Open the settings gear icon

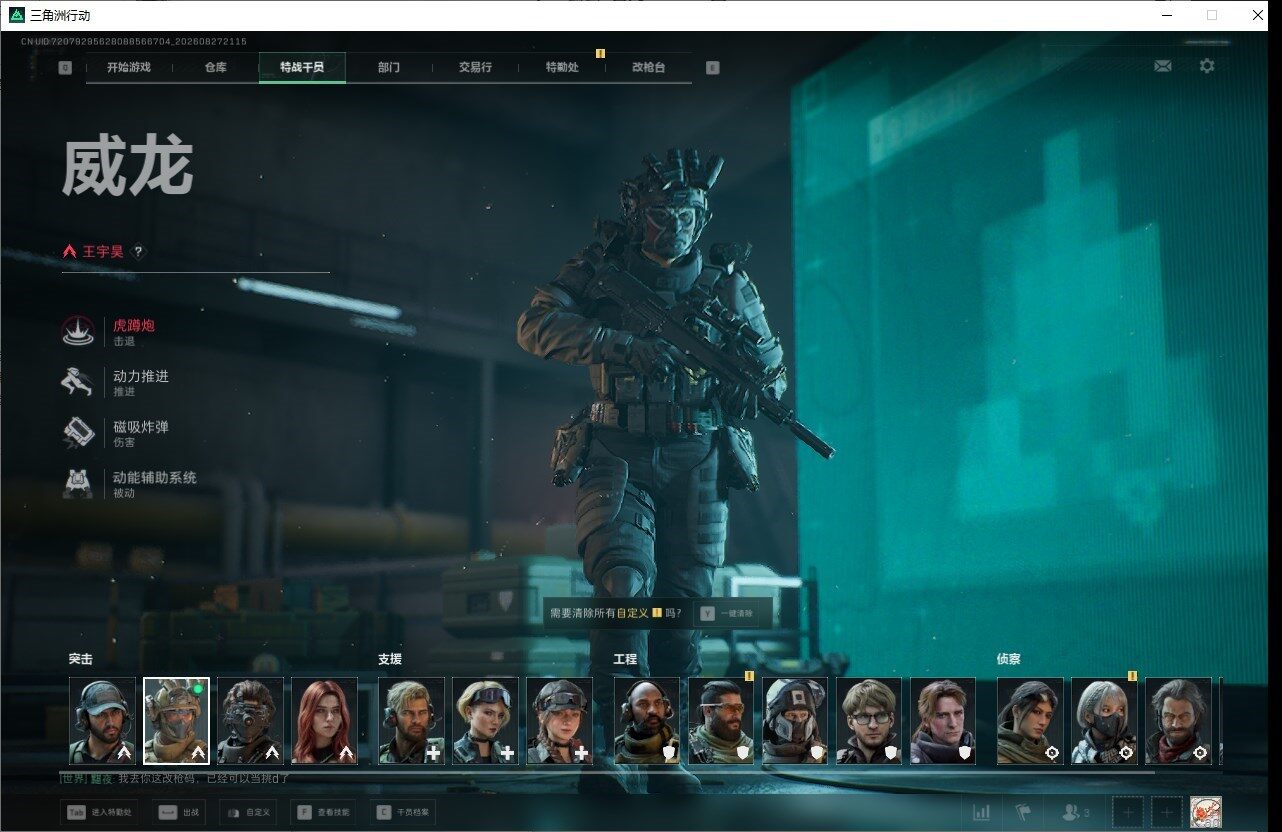tap(1207, 66)
